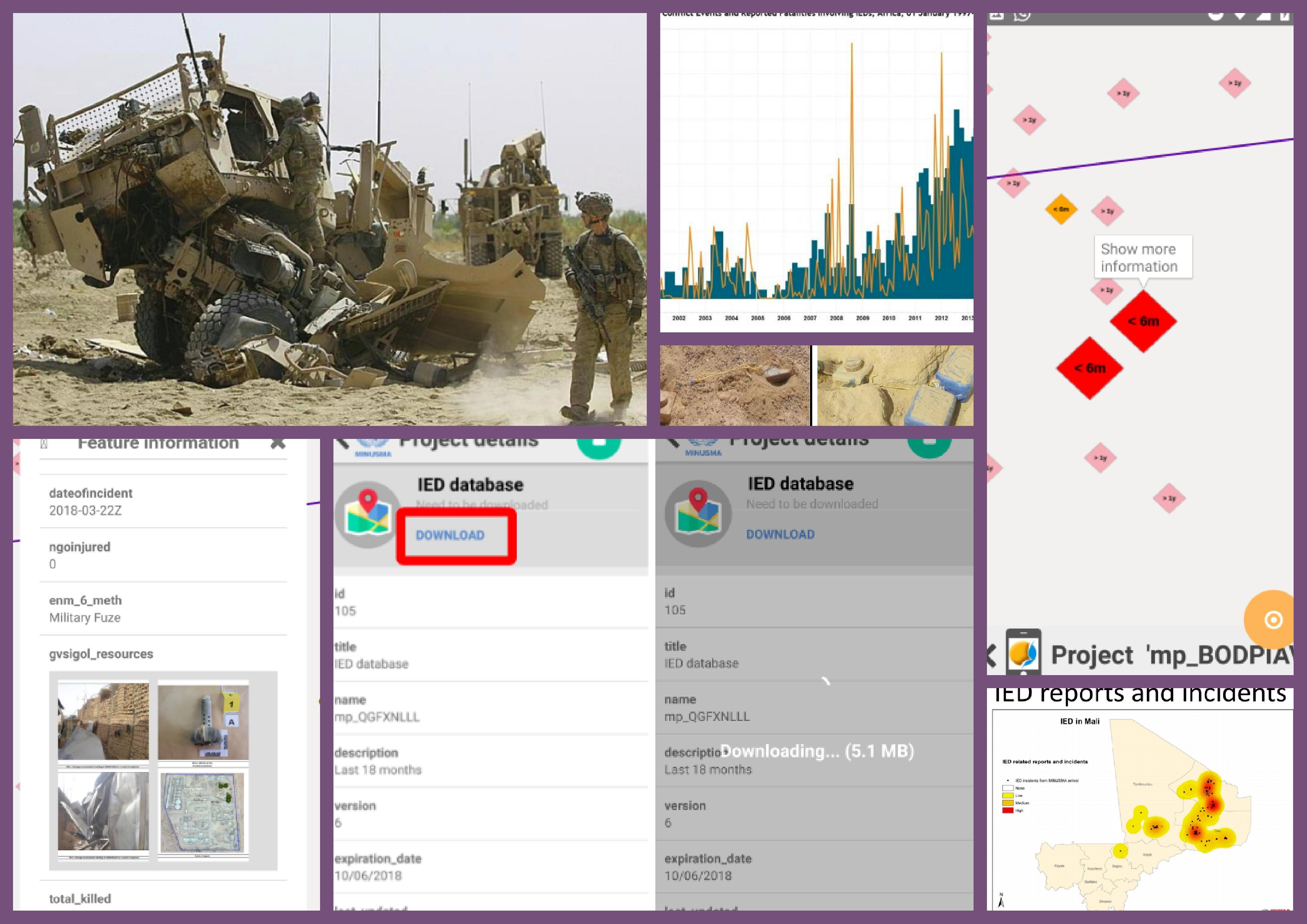Image resolution: width=1307 pixels, height=924 pixels.
Task: Open the aerial site map thumbnail
Action: click(x=203, y=813)
